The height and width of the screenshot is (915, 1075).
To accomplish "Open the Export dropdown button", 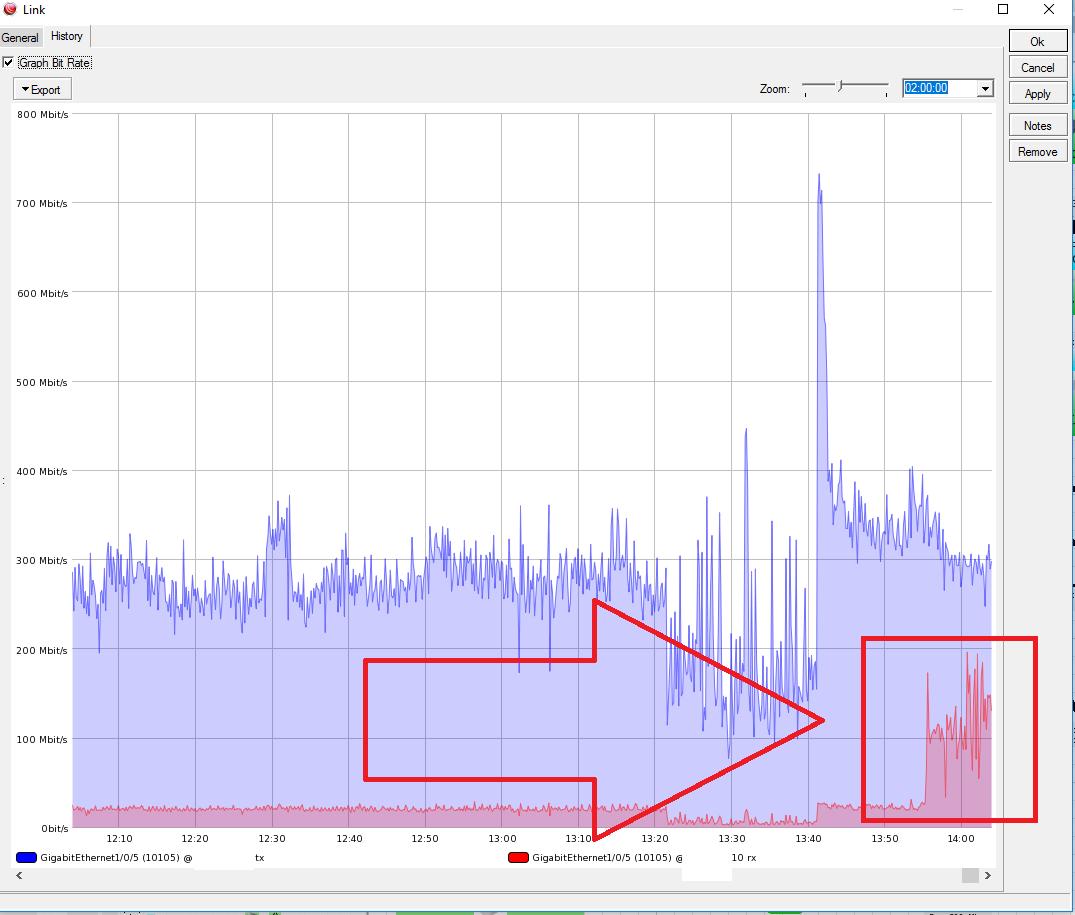I will (x=41, y=90).
